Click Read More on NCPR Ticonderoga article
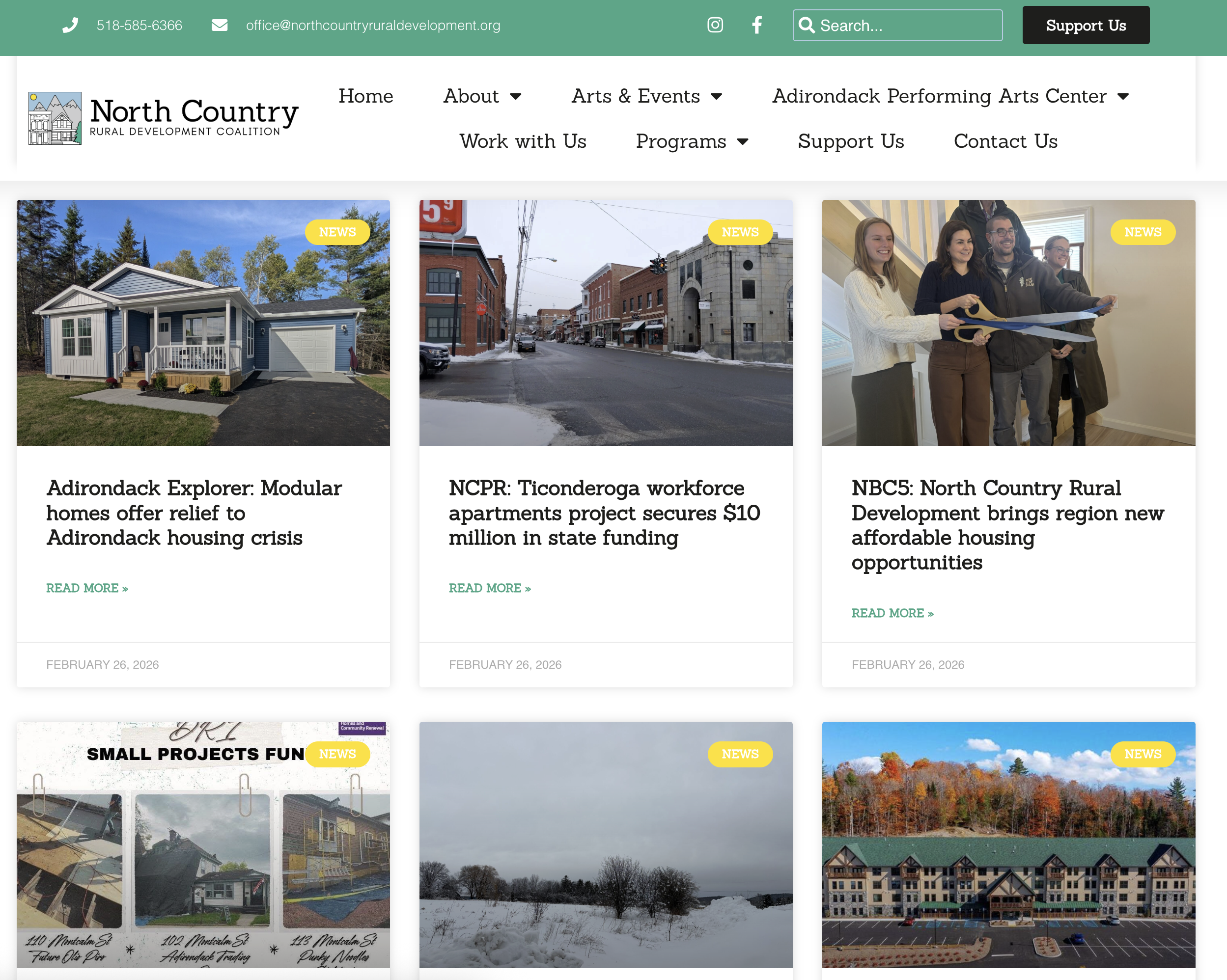Image resolution: width=1227 pixels, height=980 pixels. [x=490, y=588]
